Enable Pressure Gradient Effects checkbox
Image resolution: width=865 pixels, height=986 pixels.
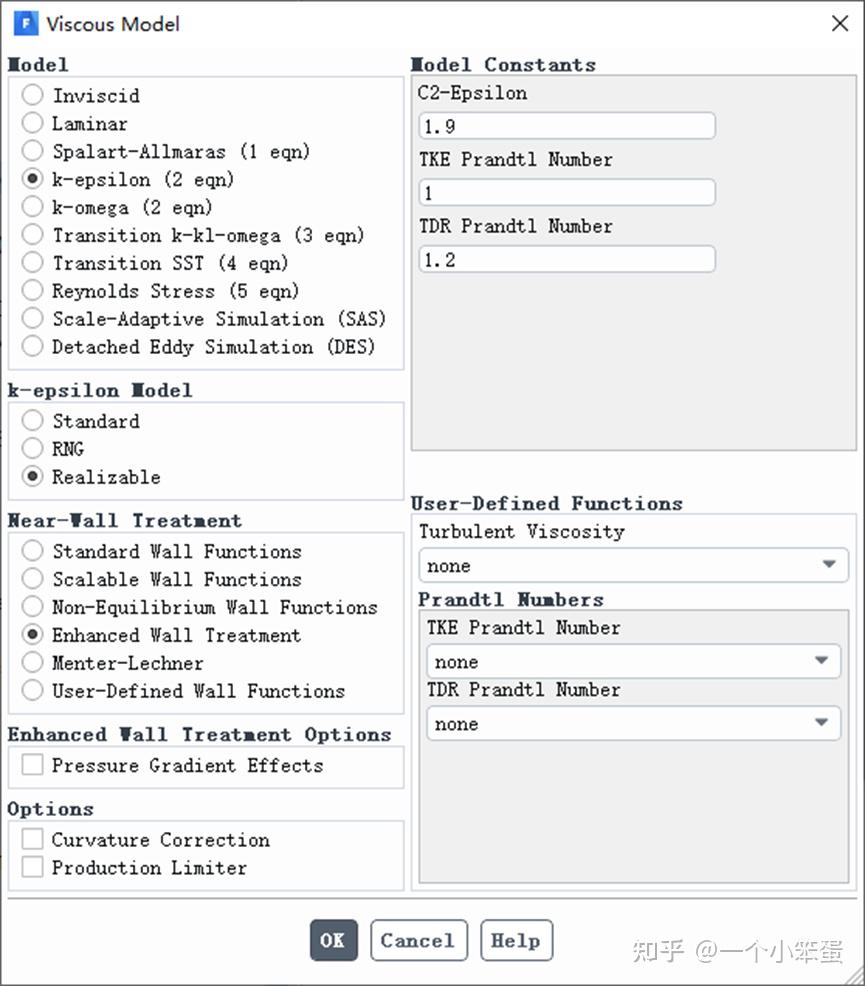tap(33, 765)
